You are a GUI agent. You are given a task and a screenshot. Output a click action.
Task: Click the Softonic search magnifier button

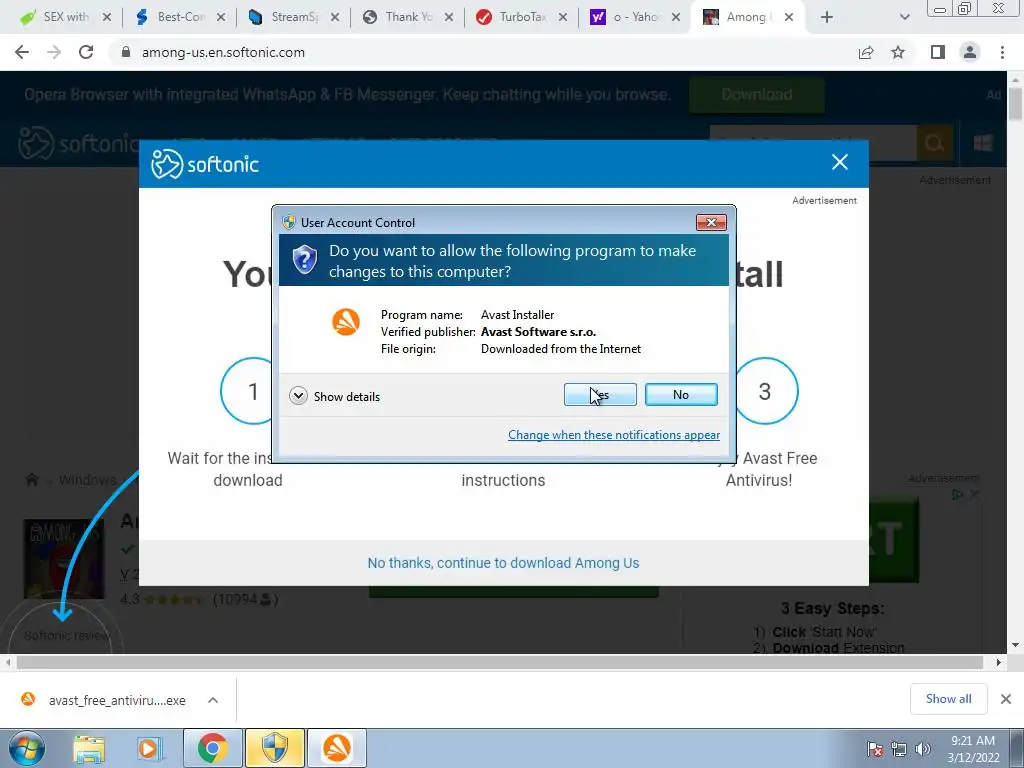click(x=935, y=142)
